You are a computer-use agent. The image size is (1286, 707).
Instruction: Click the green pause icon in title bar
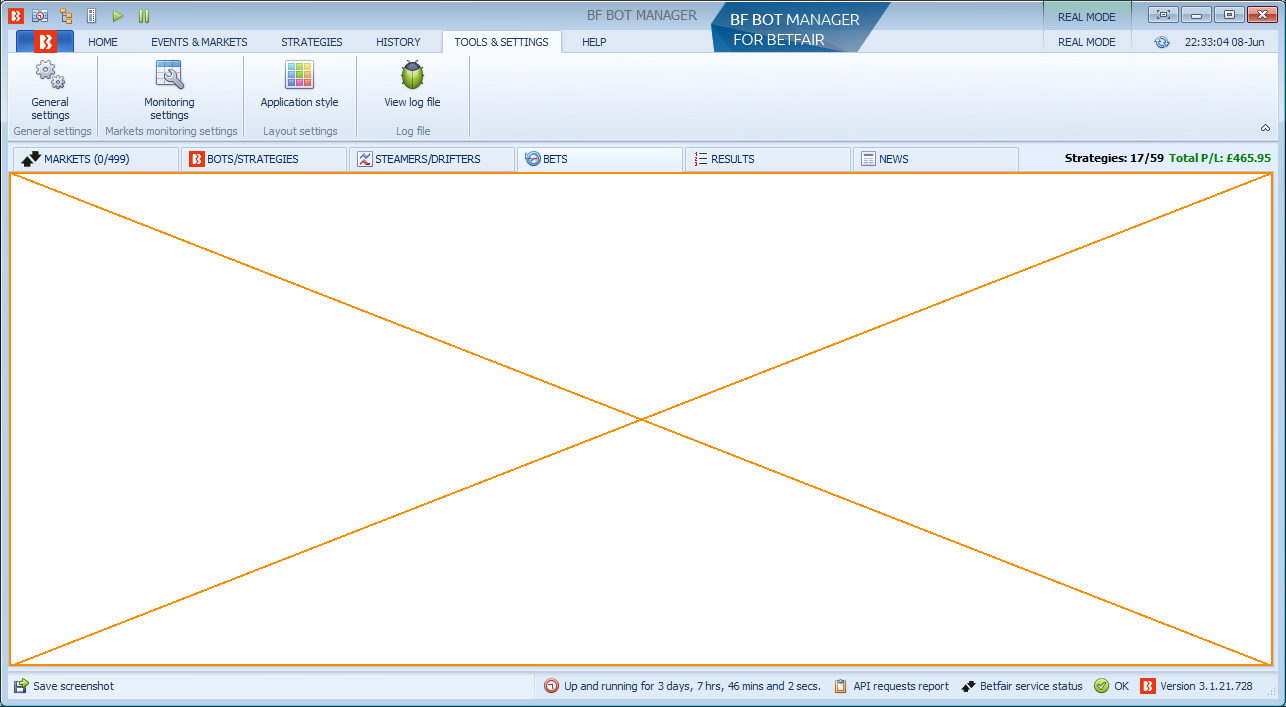pyautogui.click(x=144, y=16)
